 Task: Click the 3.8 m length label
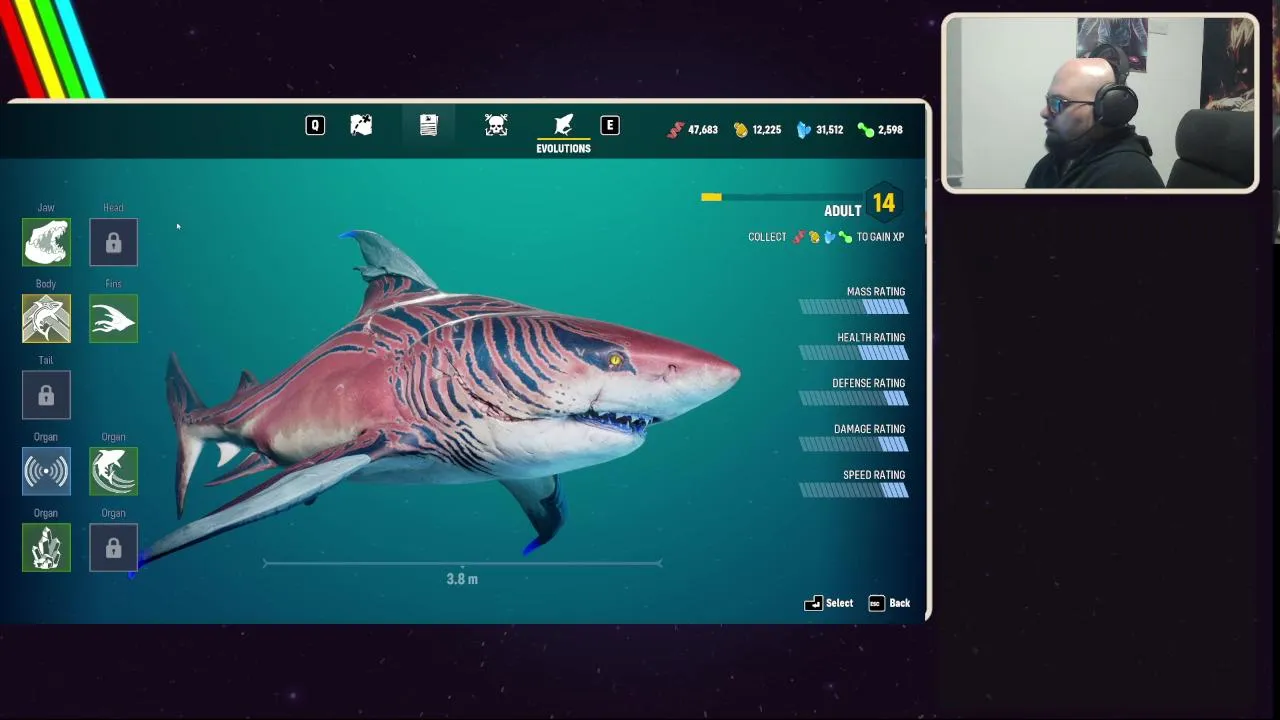[x=462, y=579]
